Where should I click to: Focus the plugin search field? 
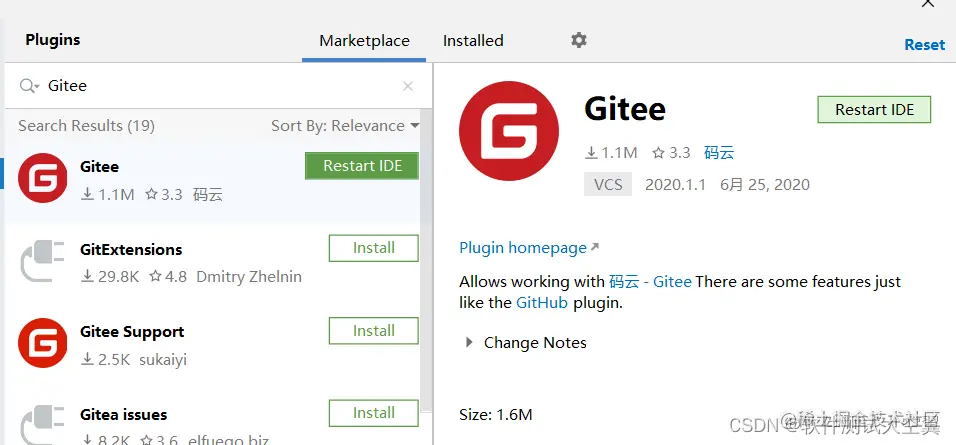click(x=219, y=86)
